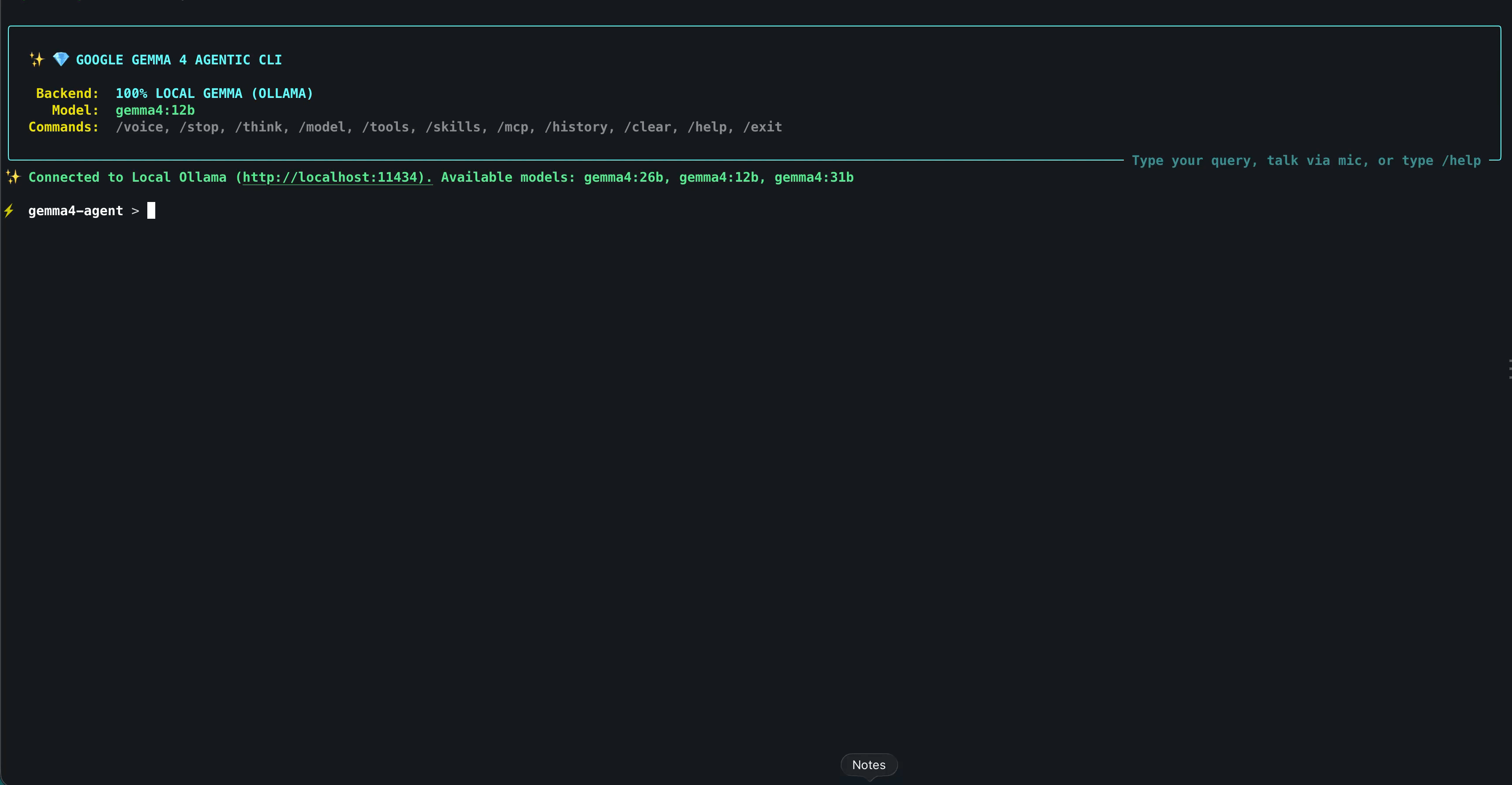Click the gemma4-agent prompt input cursor
Viewport: 1512px width, 785px height.
coord(151,211)
